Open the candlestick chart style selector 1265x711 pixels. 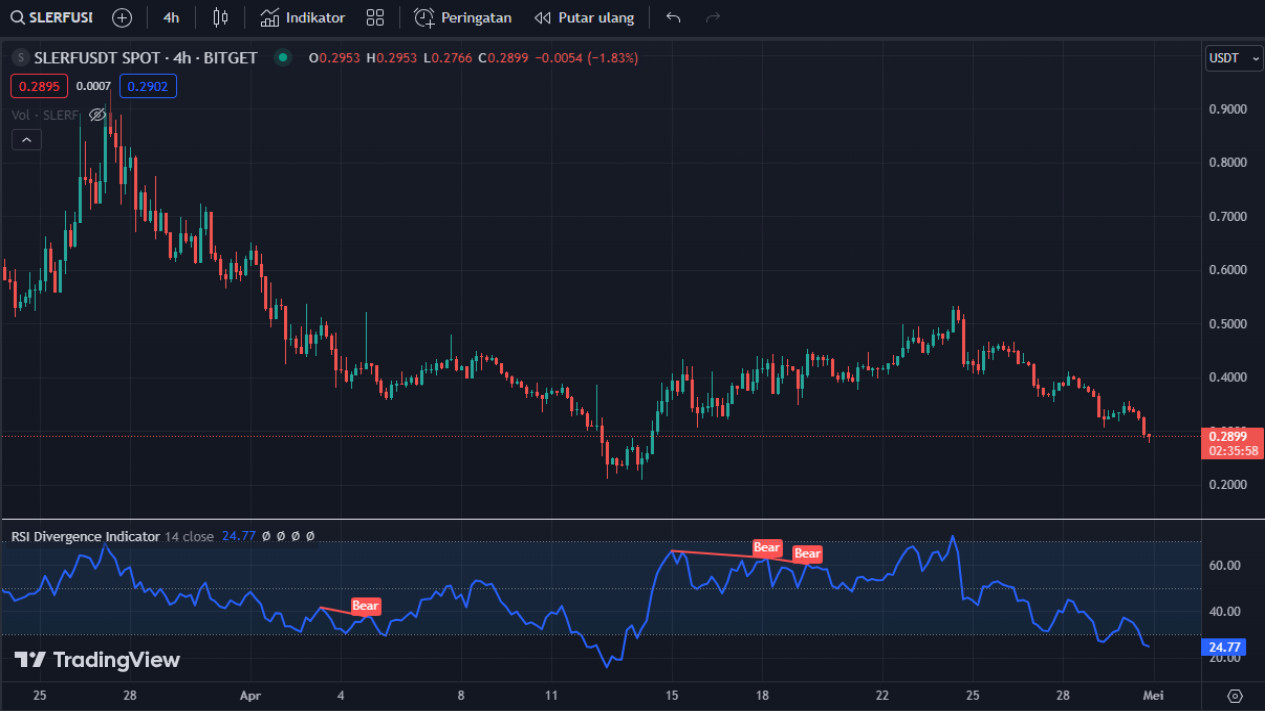point(221,18)
